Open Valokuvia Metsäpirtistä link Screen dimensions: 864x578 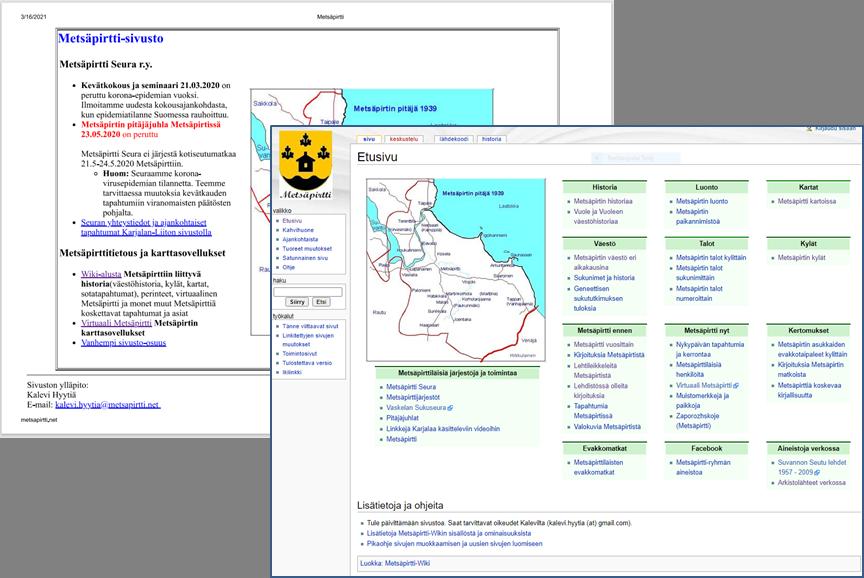(x=607, y=426)
